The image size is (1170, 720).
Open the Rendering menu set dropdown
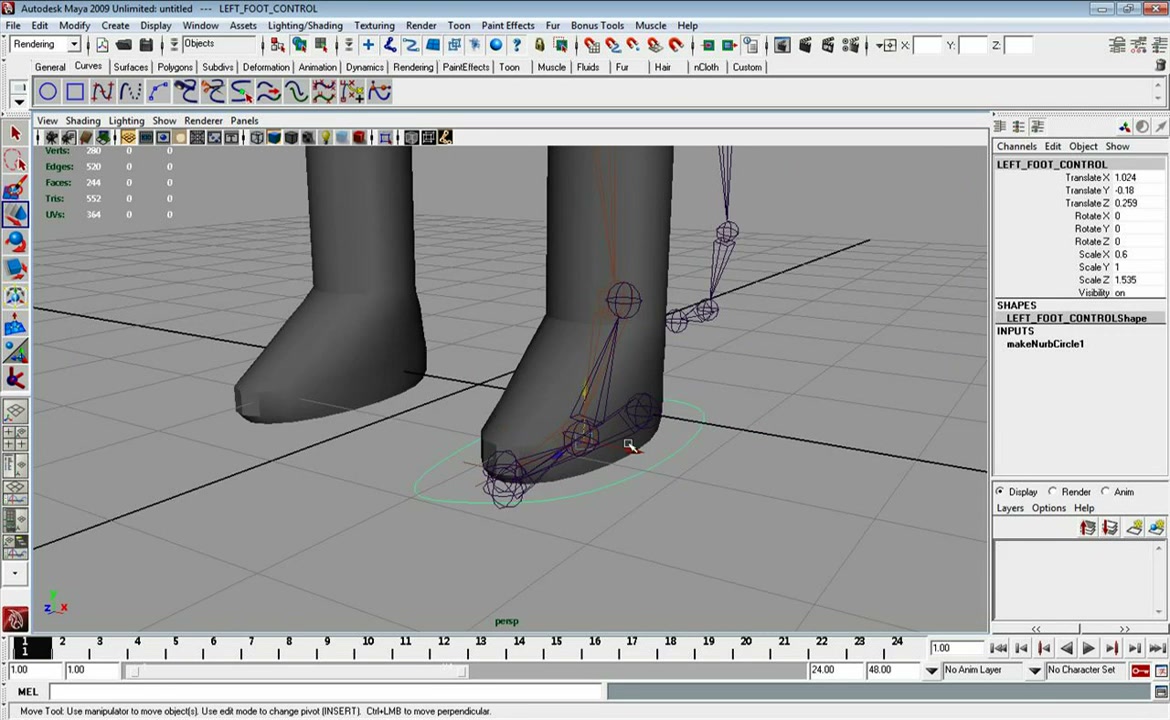point(73,44)
